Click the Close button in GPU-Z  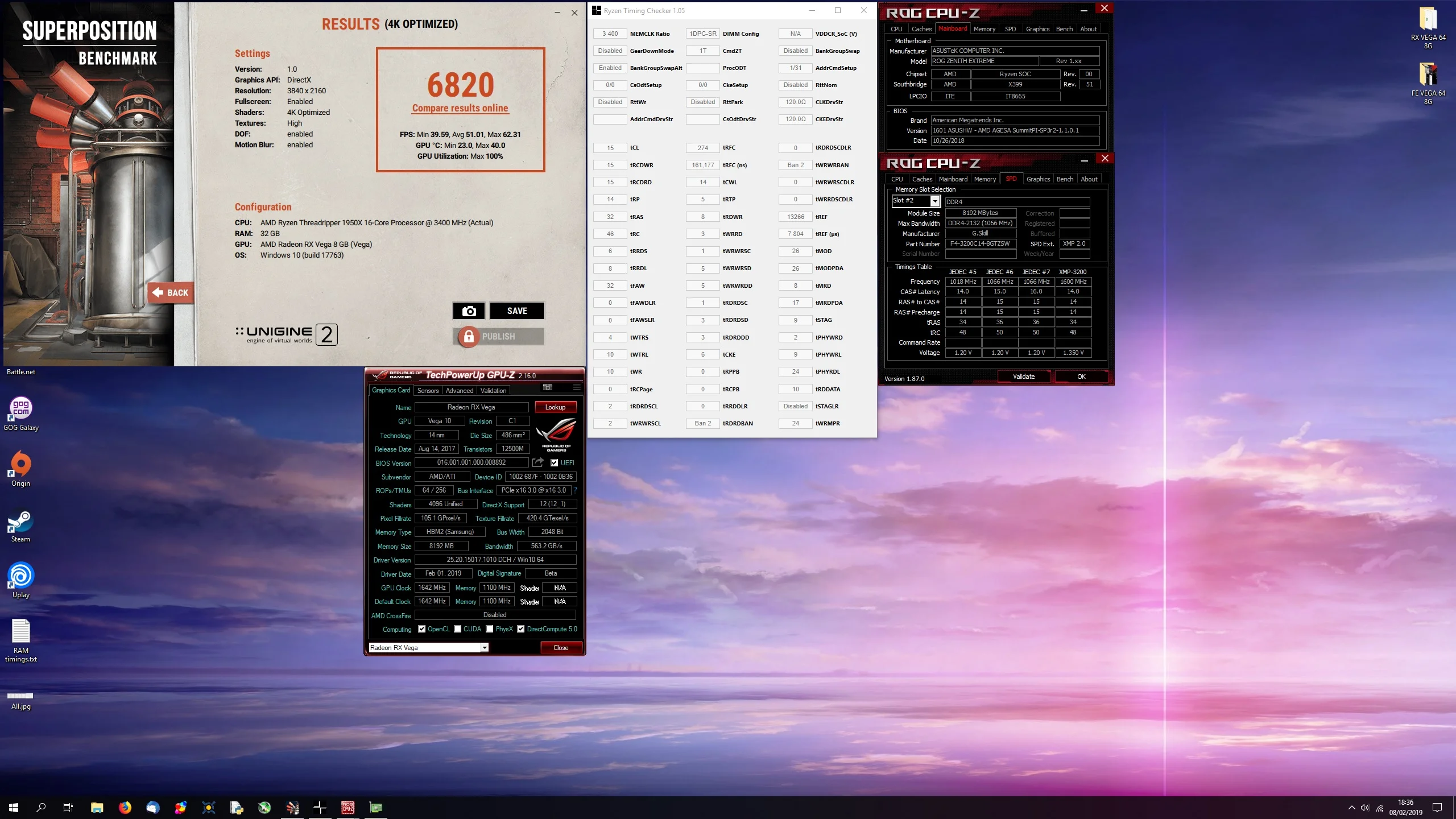pyautogui.click(x=561, y=648)
